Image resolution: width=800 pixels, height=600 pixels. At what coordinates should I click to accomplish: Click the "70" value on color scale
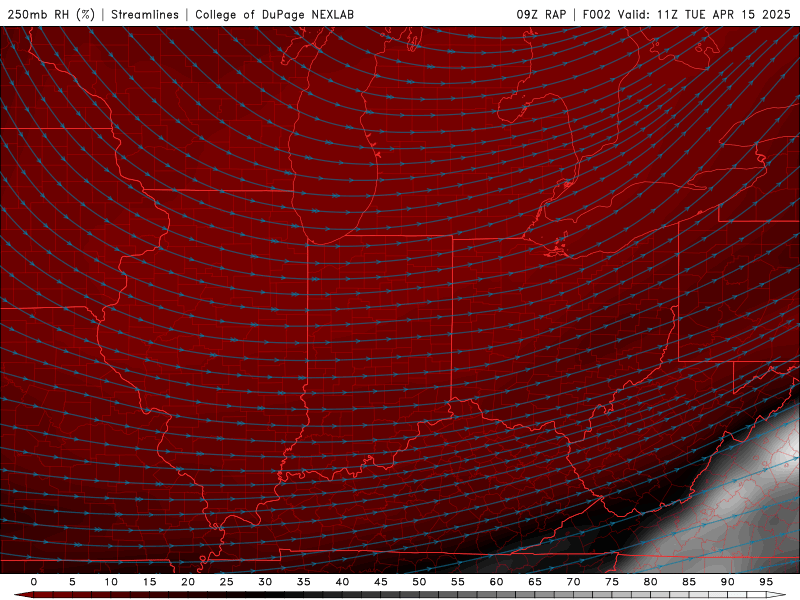573,582
